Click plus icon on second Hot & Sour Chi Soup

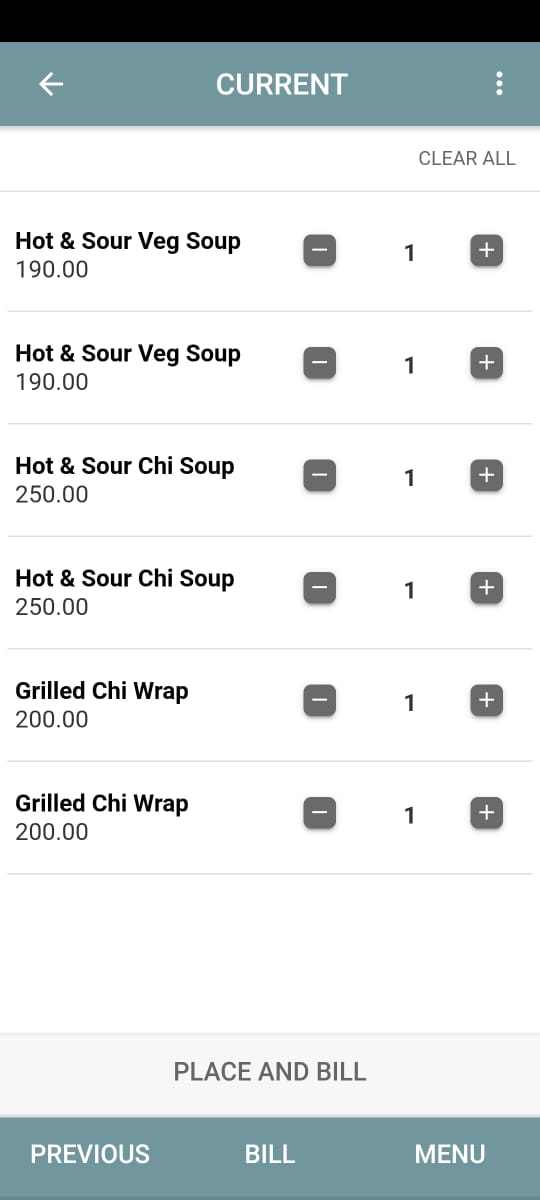tap(486, 588)
